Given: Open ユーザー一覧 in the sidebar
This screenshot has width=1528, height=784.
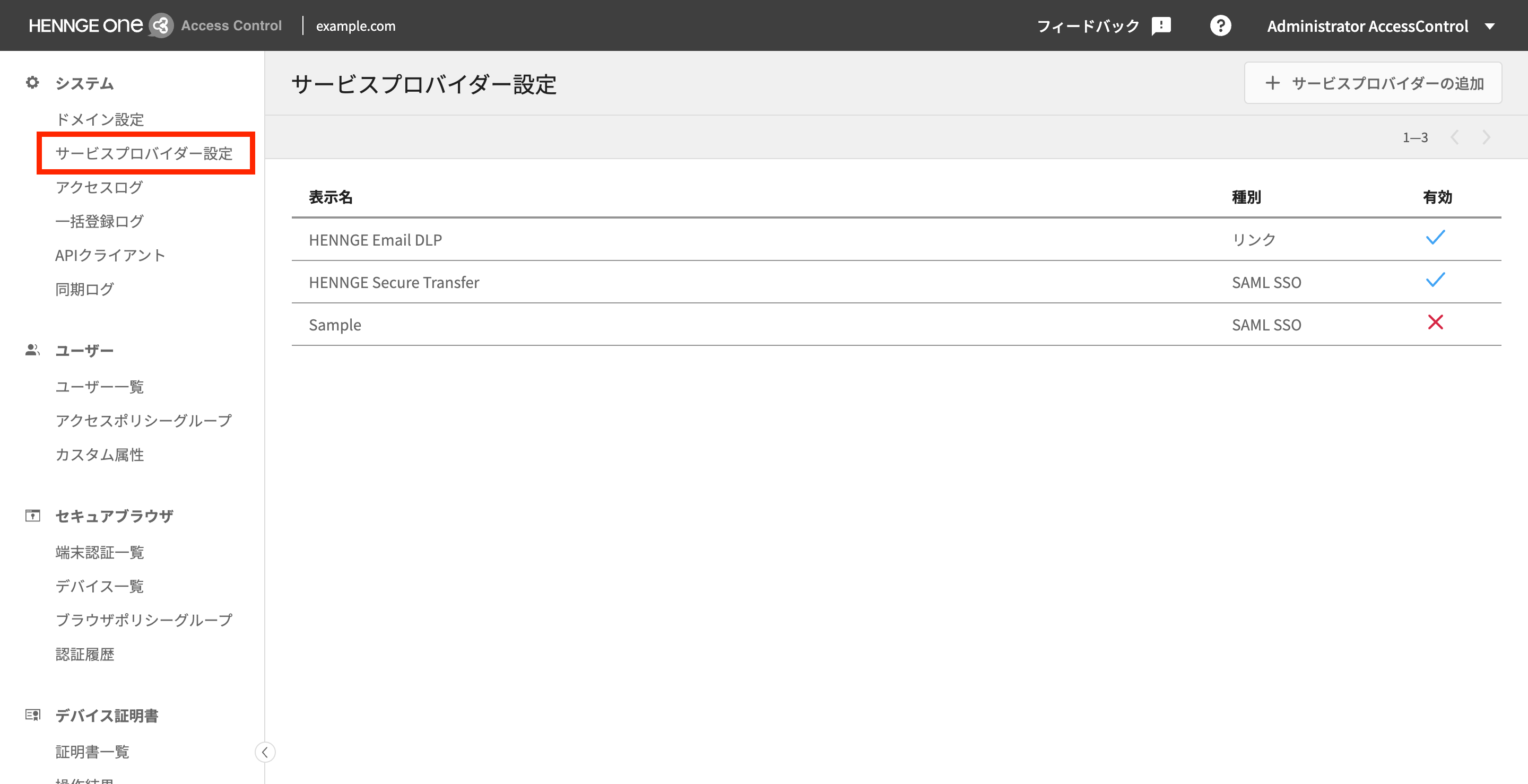Looking at the screenshot, I should [x=99, y=387].
